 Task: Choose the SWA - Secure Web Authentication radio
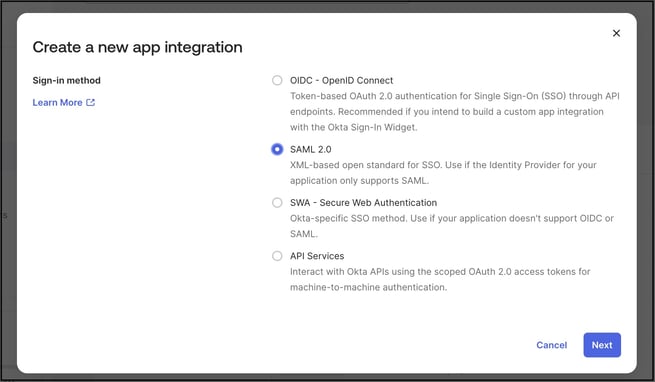(277, 203)
